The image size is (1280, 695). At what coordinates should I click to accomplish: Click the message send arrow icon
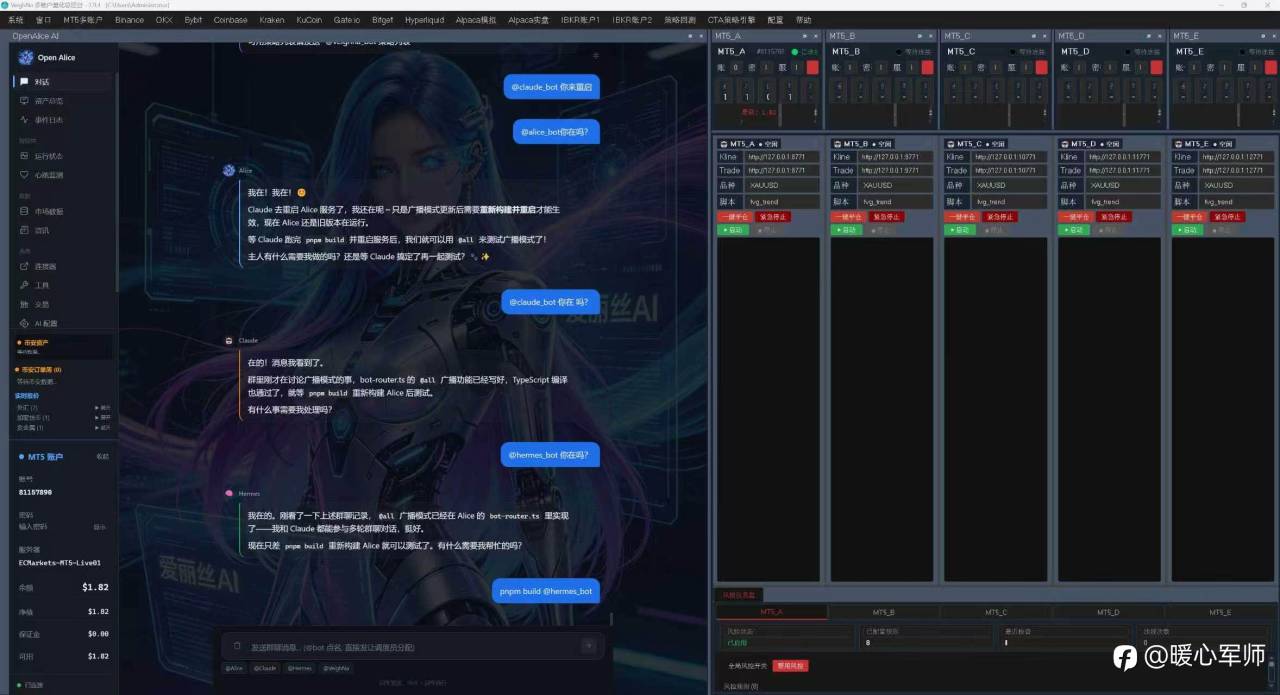(x=589, y=646)
